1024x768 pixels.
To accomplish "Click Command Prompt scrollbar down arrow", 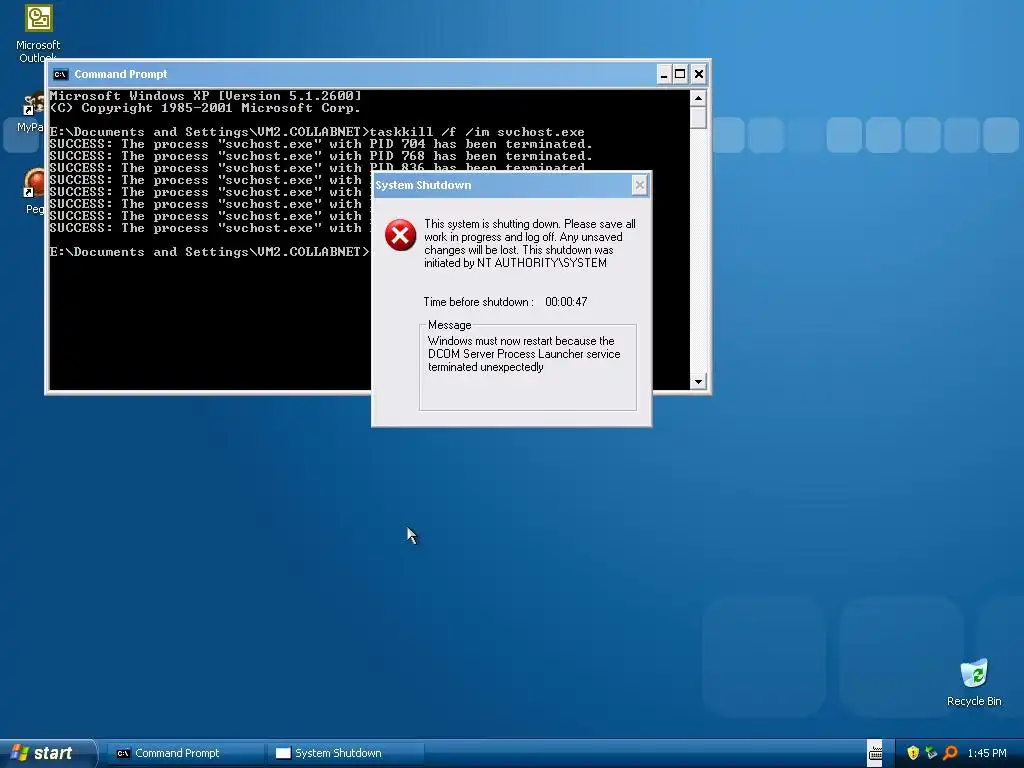I will tap(698, 381).
